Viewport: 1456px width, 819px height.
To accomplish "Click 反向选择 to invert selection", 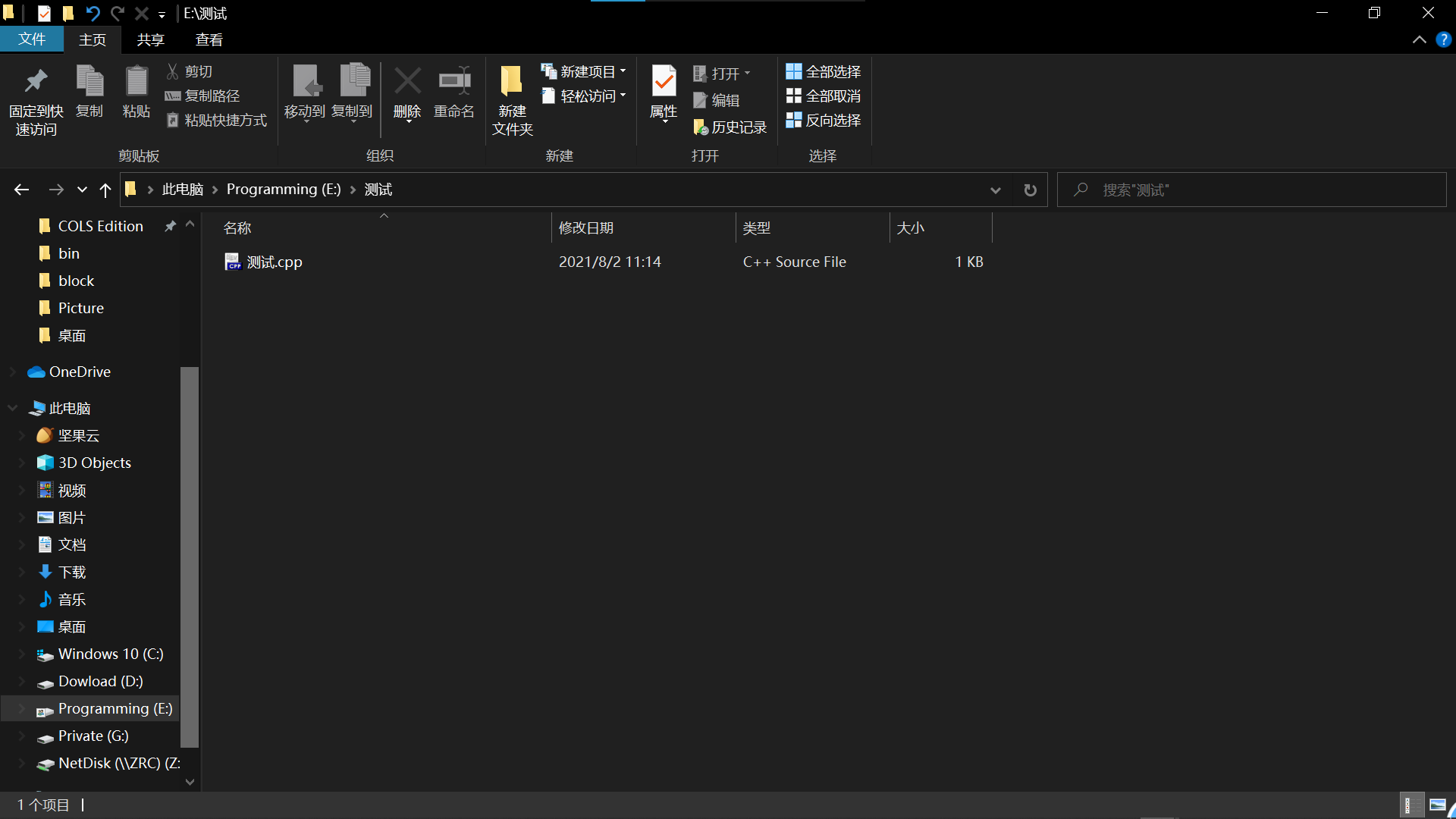I will (824, 120).
